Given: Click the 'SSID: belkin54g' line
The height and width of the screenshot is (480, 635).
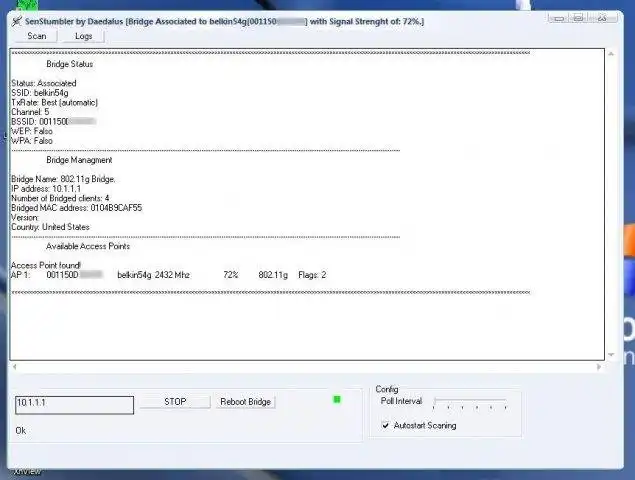Looking at the screenshot, I should tap(40, 93).
